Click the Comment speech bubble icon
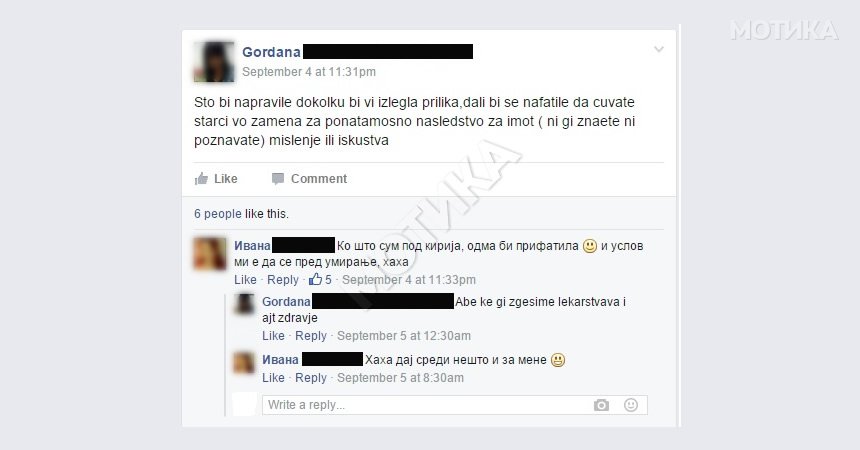Screen dimensions: 860x450 click(278, 179)
